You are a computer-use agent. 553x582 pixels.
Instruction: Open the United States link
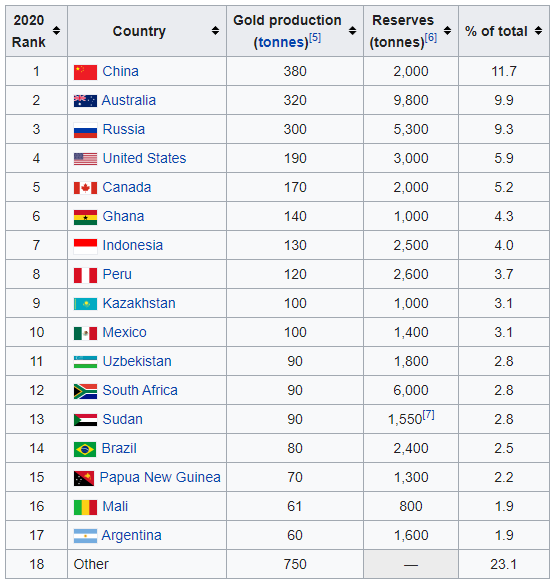pyautogui.click(x=144, y=158)
